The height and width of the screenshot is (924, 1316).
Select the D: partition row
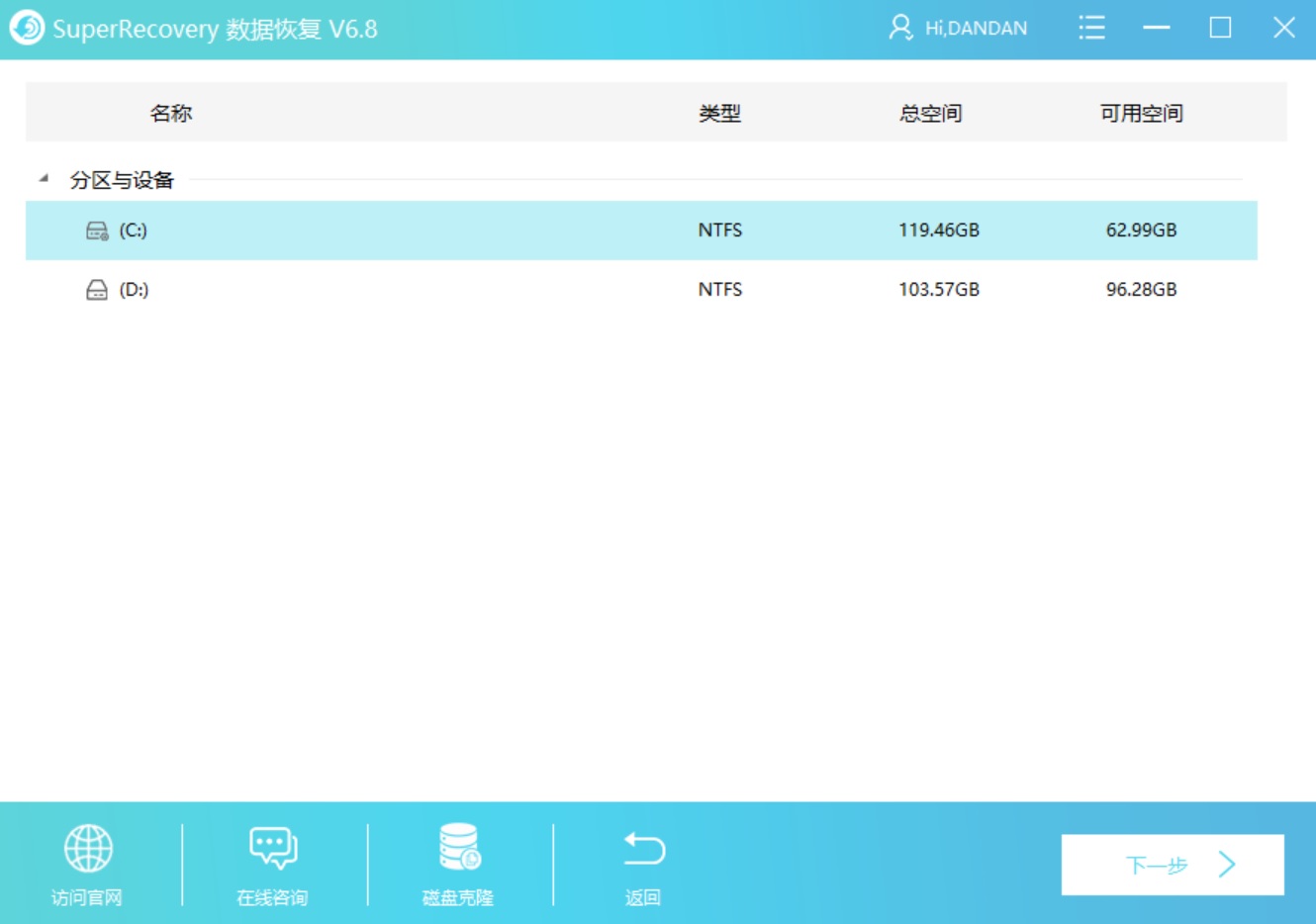396,288
